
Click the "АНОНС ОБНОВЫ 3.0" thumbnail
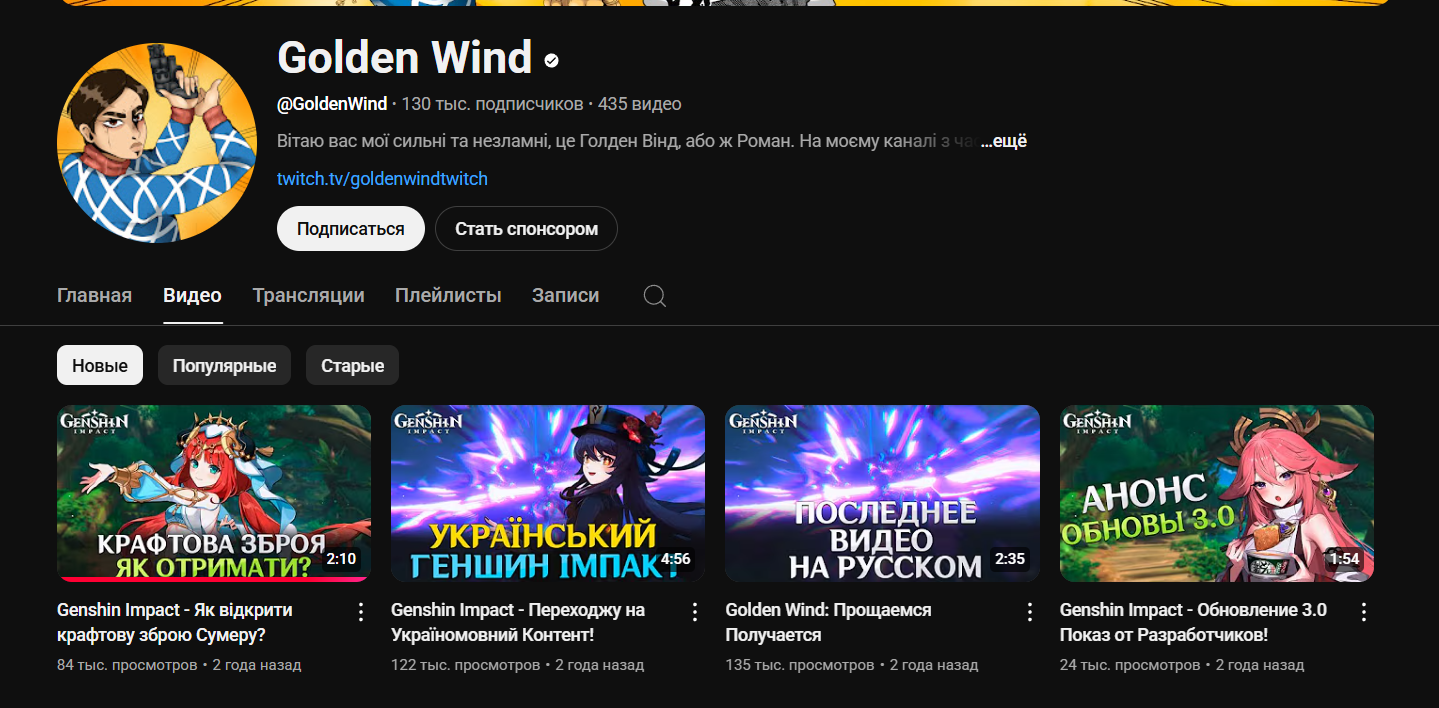click(x=1217, y=493)
